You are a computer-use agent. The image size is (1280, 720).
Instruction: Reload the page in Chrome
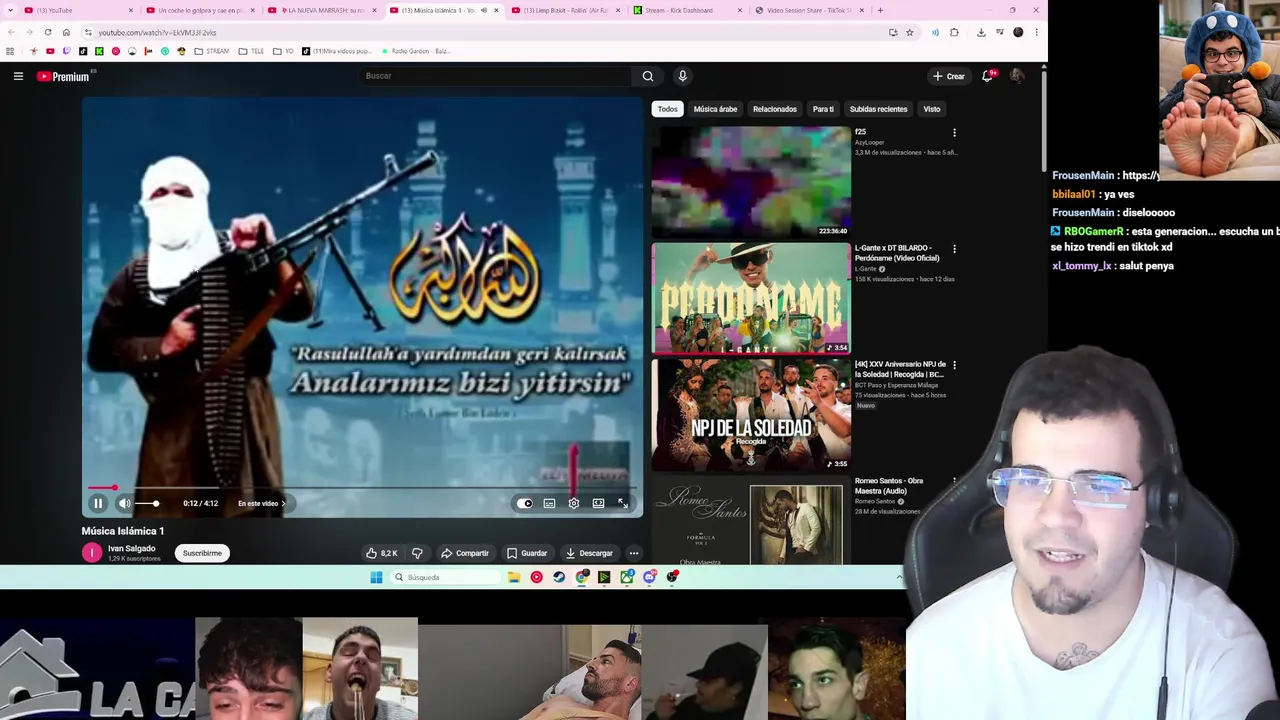(x=48, y=32)
